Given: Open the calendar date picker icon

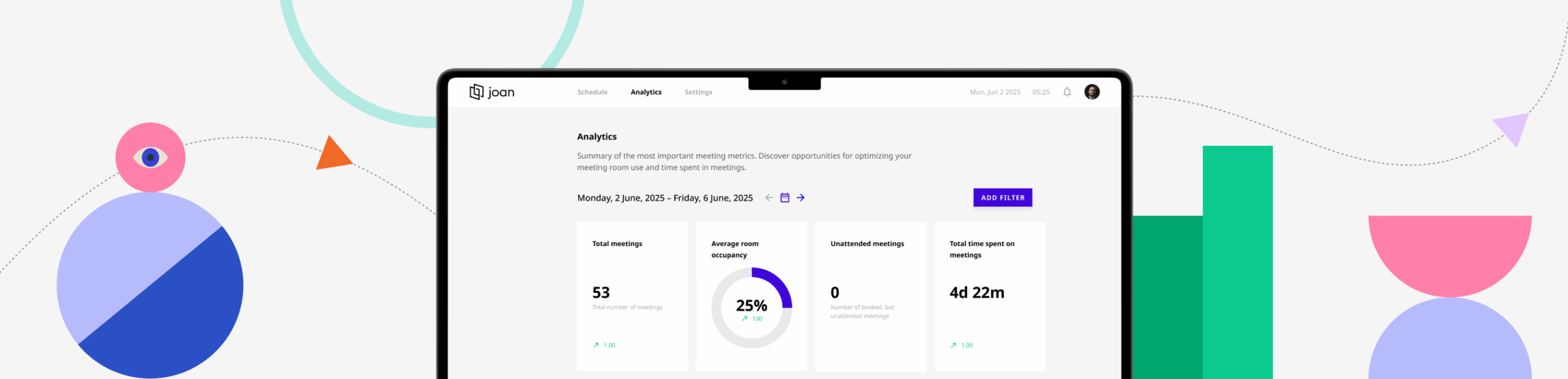Looking at the screenshot, I should (x=785, y=198).
